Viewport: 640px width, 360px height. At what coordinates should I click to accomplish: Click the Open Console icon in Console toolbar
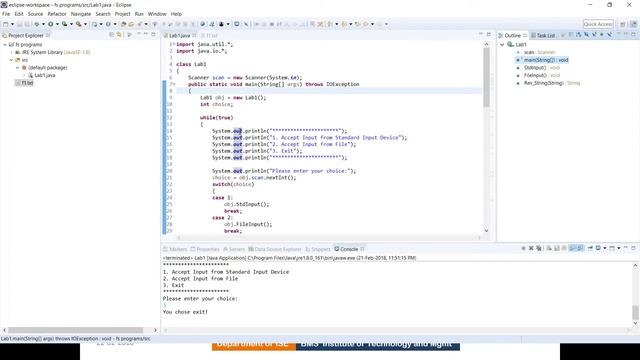tap(612, 248)
